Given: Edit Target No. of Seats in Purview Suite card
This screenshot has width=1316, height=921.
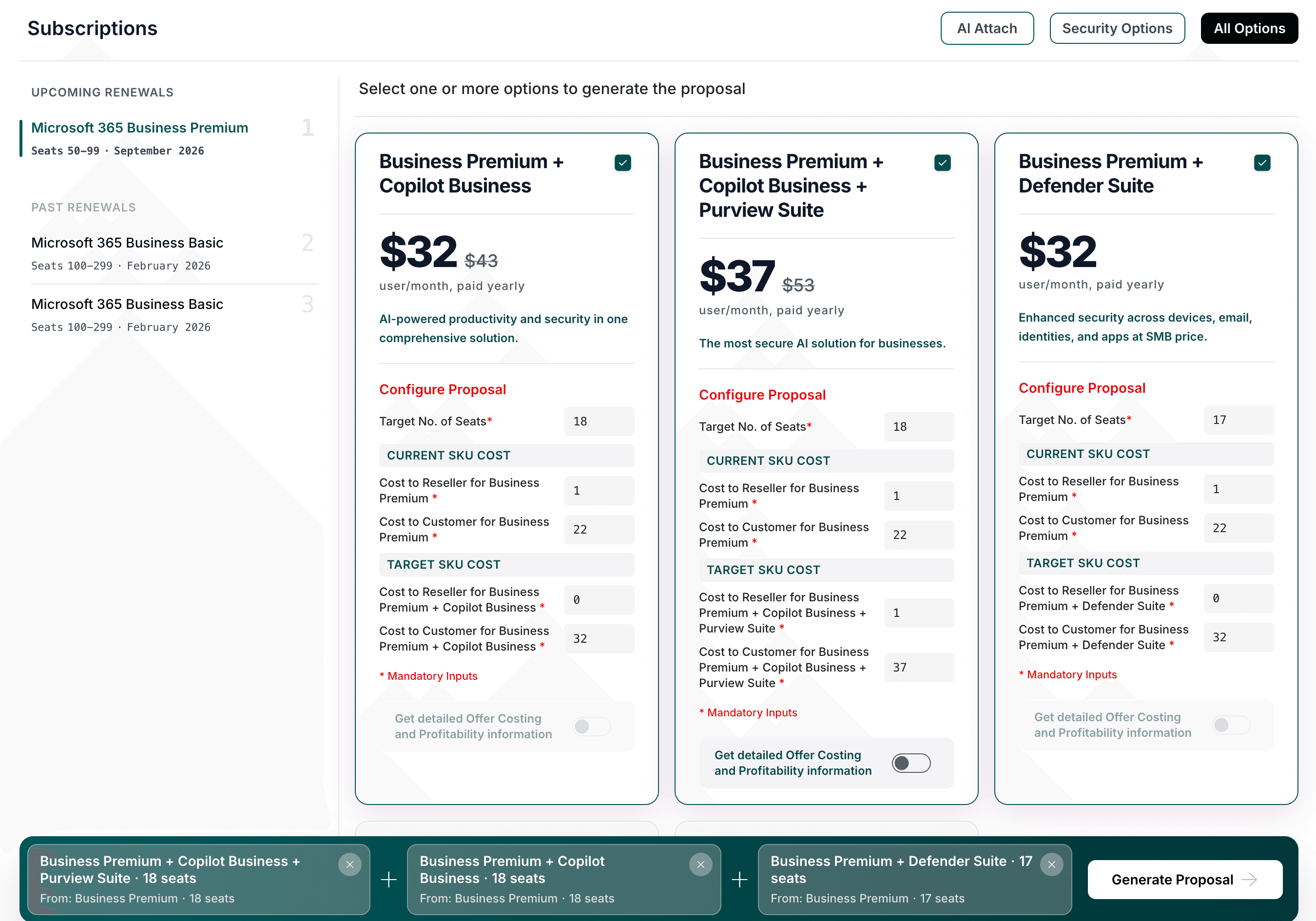Looking at the screenshot, I should (919, 426).
